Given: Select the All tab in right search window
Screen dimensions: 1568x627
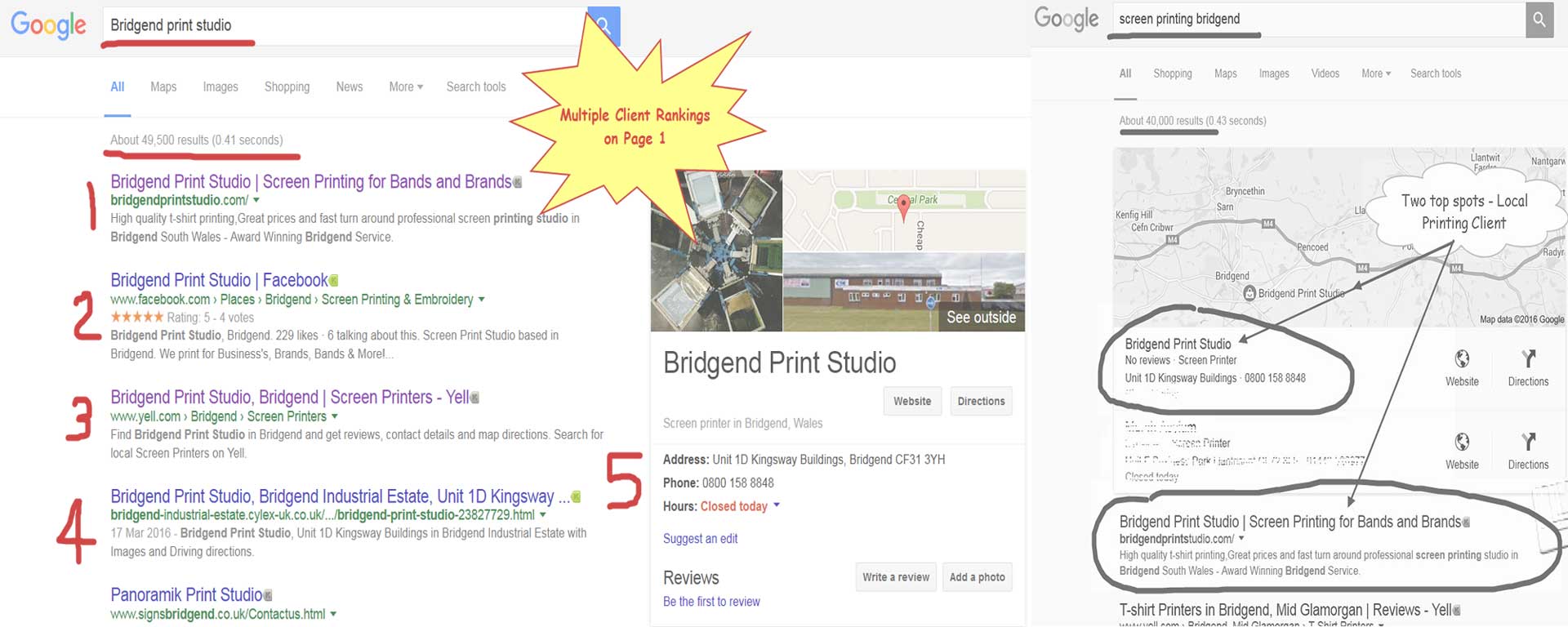Looking at the screenshot, I should coord(1125,73).
